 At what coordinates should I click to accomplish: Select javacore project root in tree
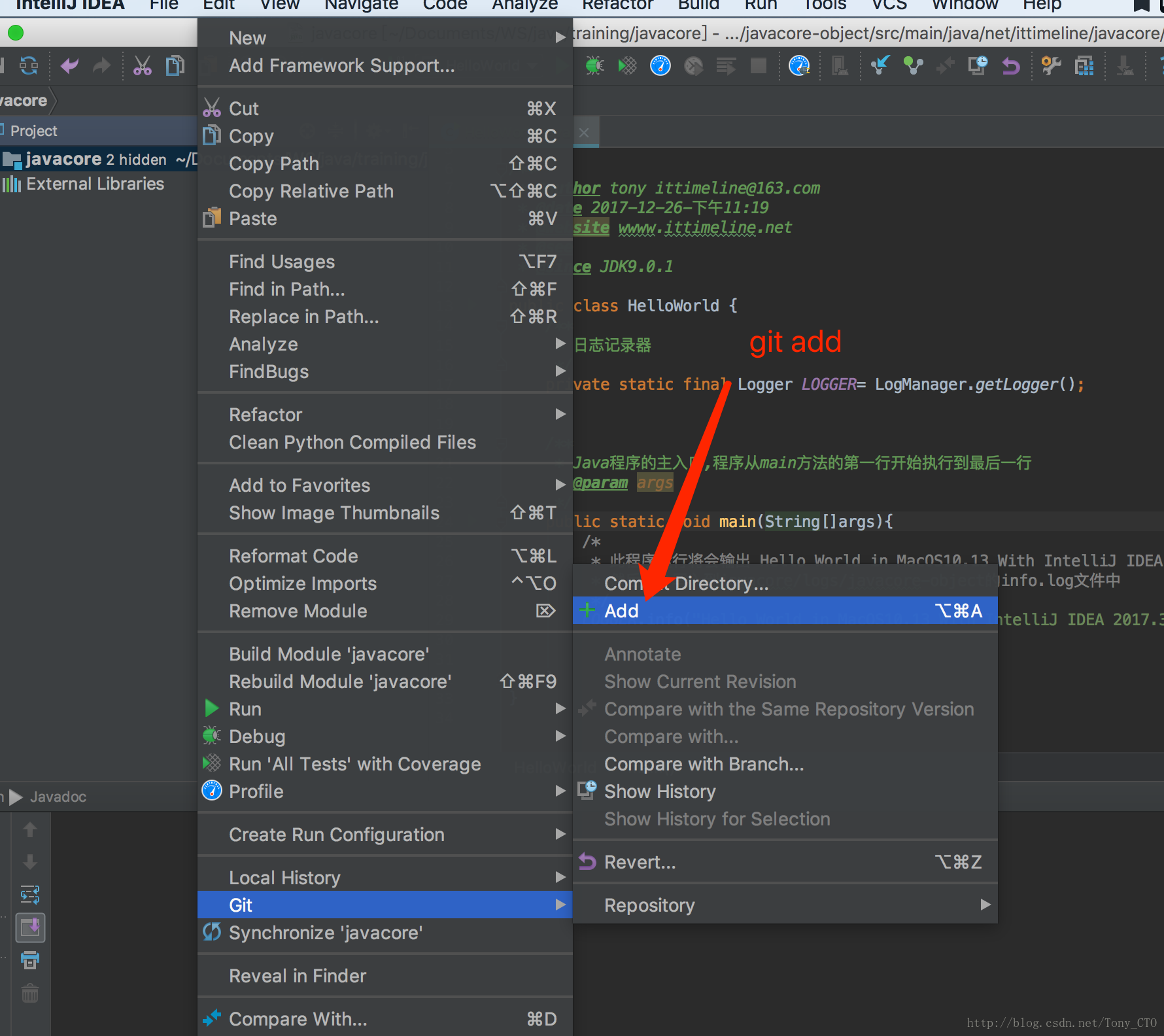tap(98, 159)
